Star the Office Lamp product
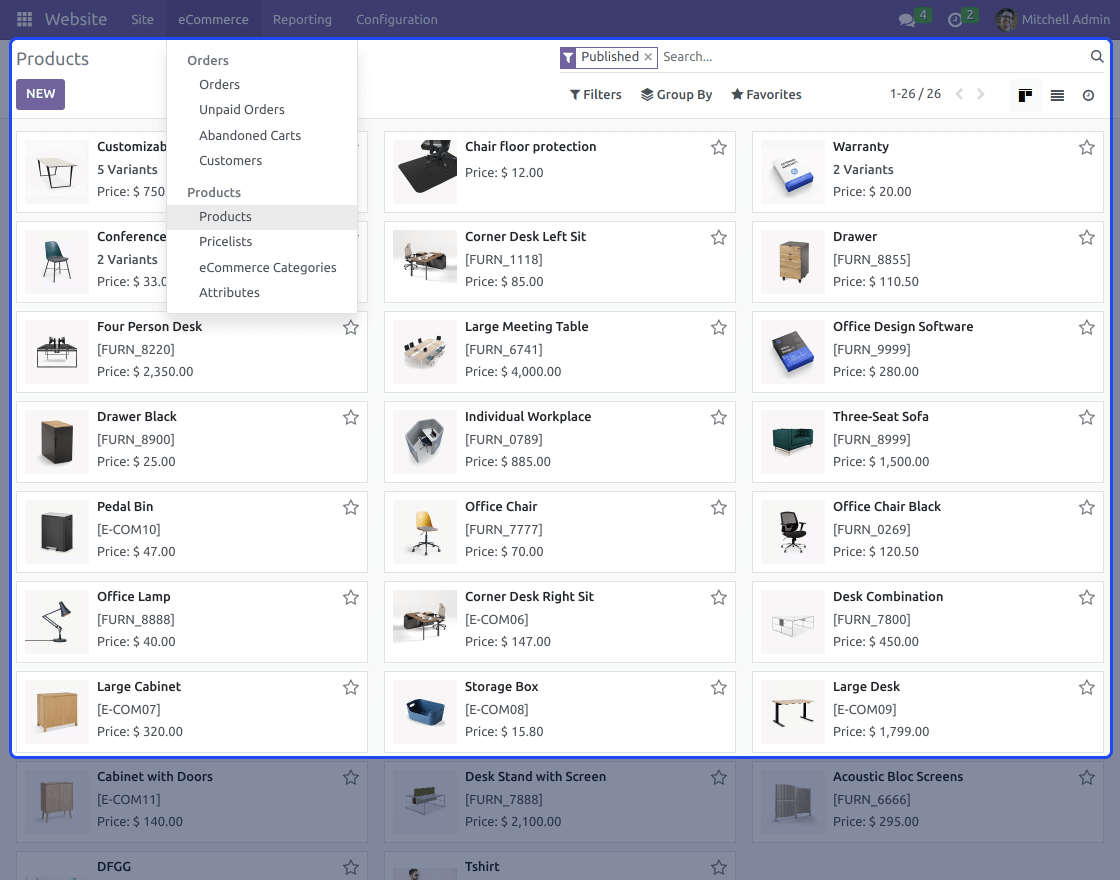Image resolution: width=1120 pixels, height=880 pixels. coord(351,598)
